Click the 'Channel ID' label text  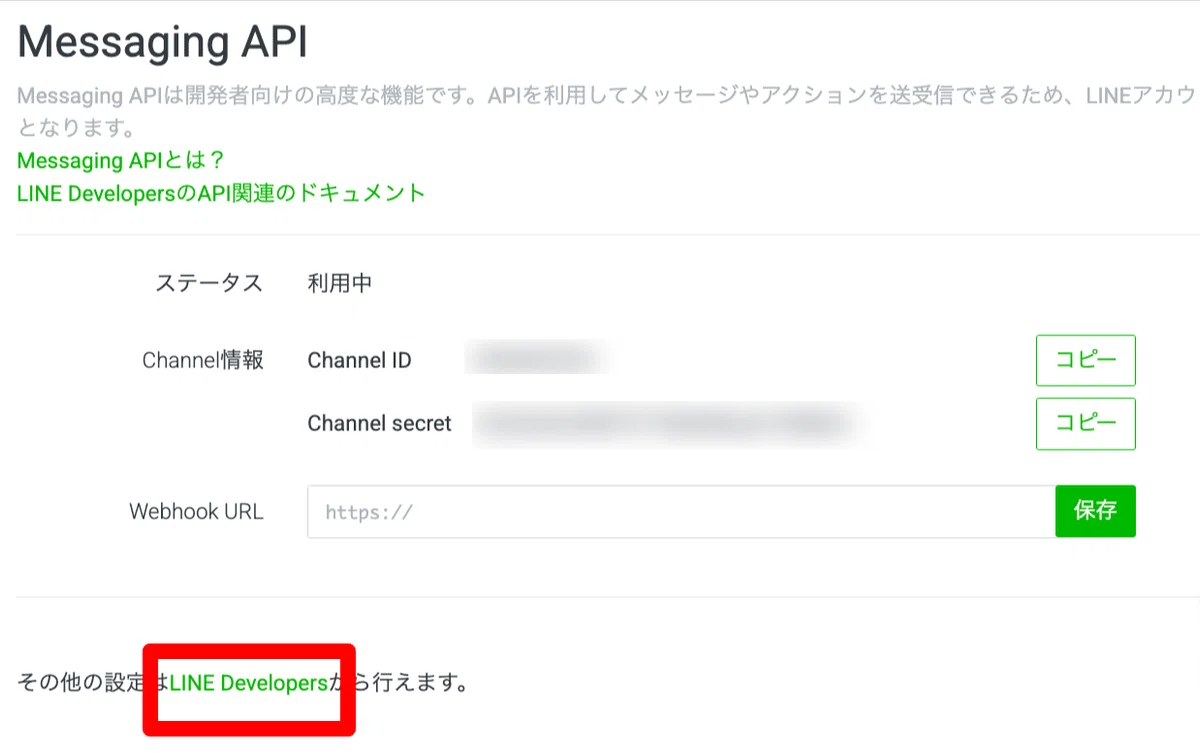(x=359, y=360)
